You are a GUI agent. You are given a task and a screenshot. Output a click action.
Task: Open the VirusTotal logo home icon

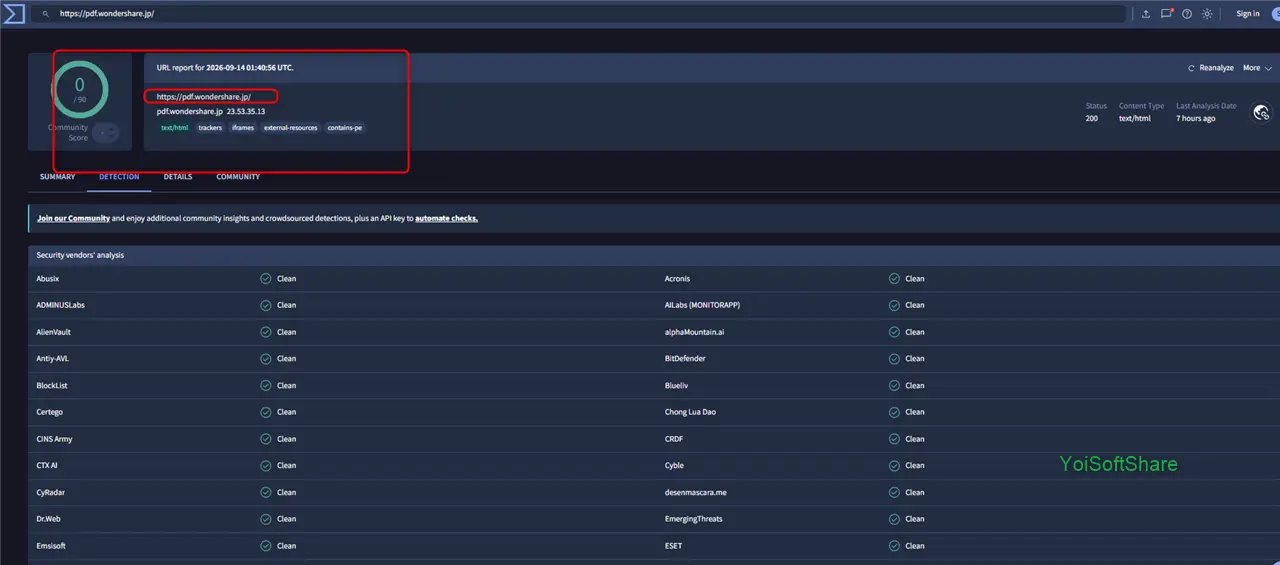pyautogui.click(x=13, y=13)
